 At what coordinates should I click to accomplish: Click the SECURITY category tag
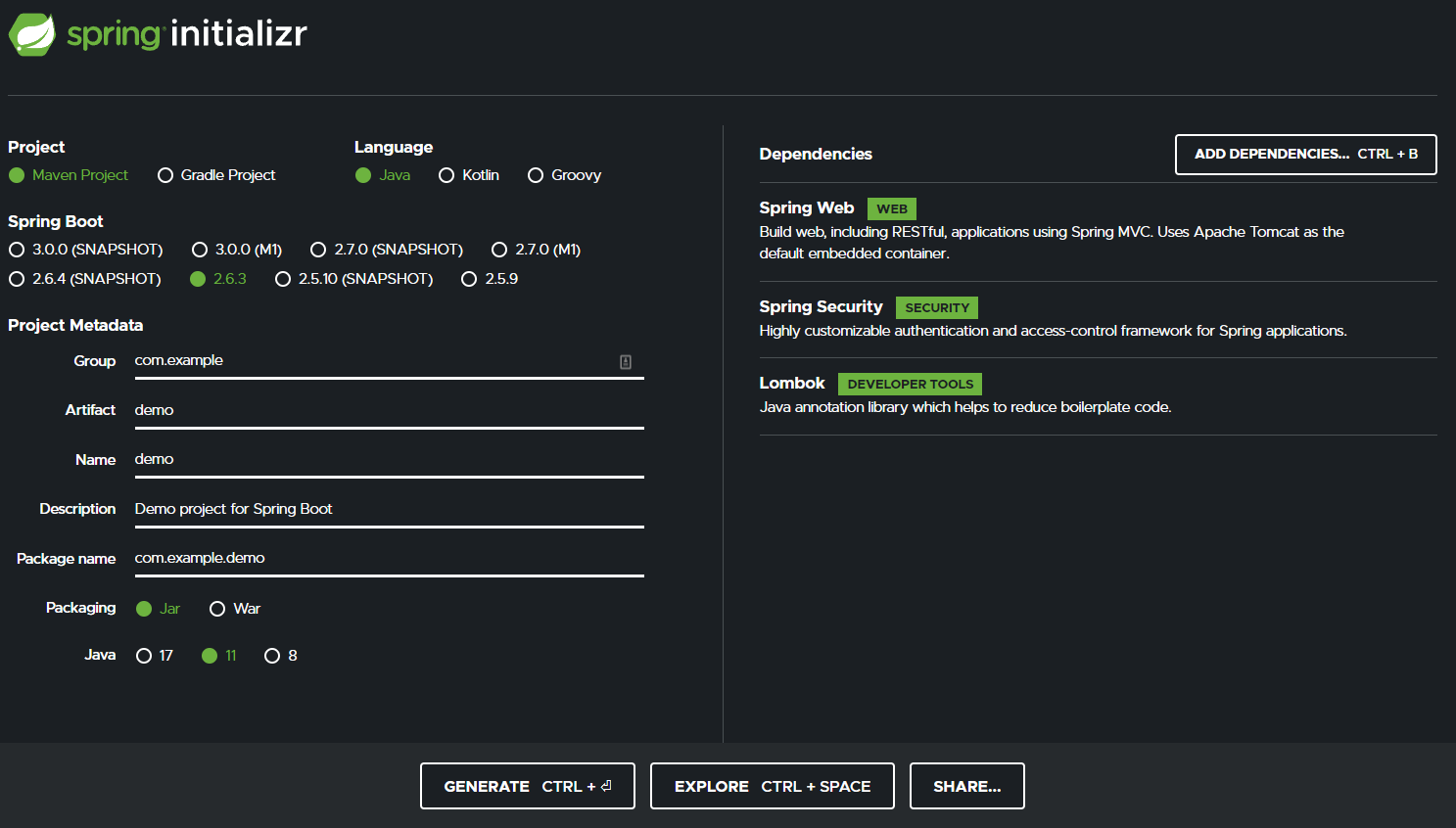(x=937, y=307)
